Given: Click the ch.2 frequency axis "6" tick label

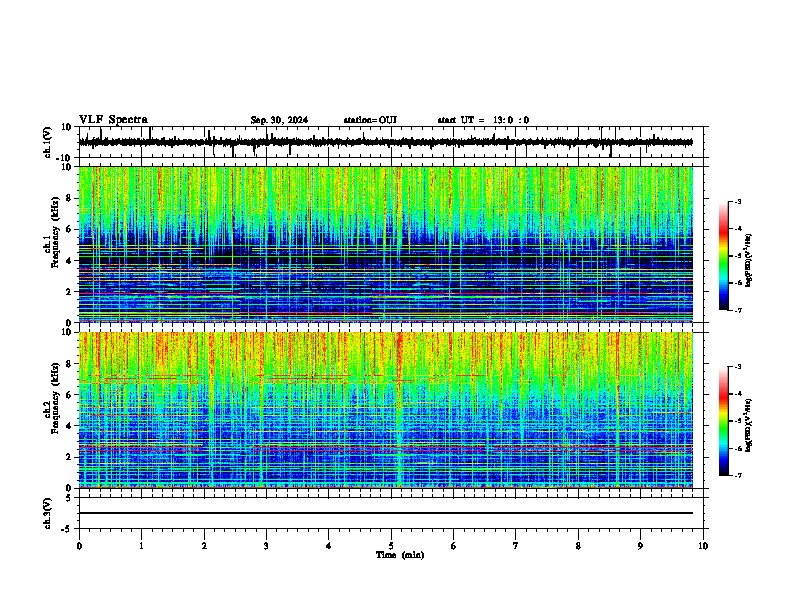Looking at the screenshot, I should click(x=69, y=395).
